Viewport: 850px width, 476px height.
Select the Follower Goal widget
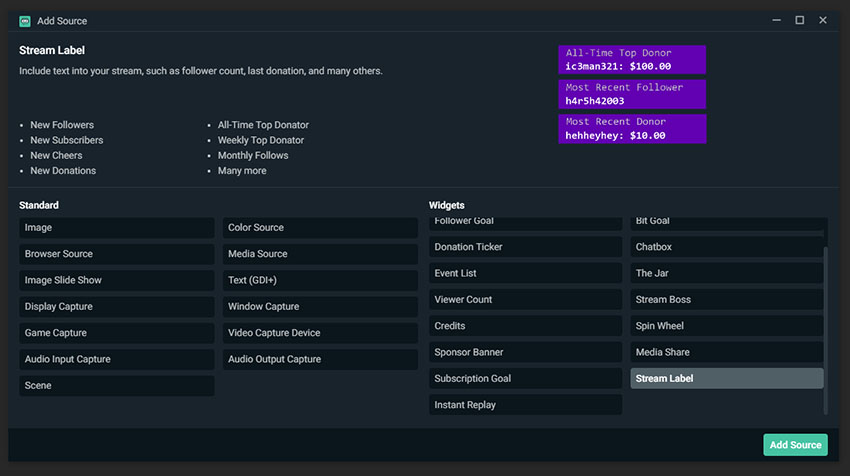[525, 223]
